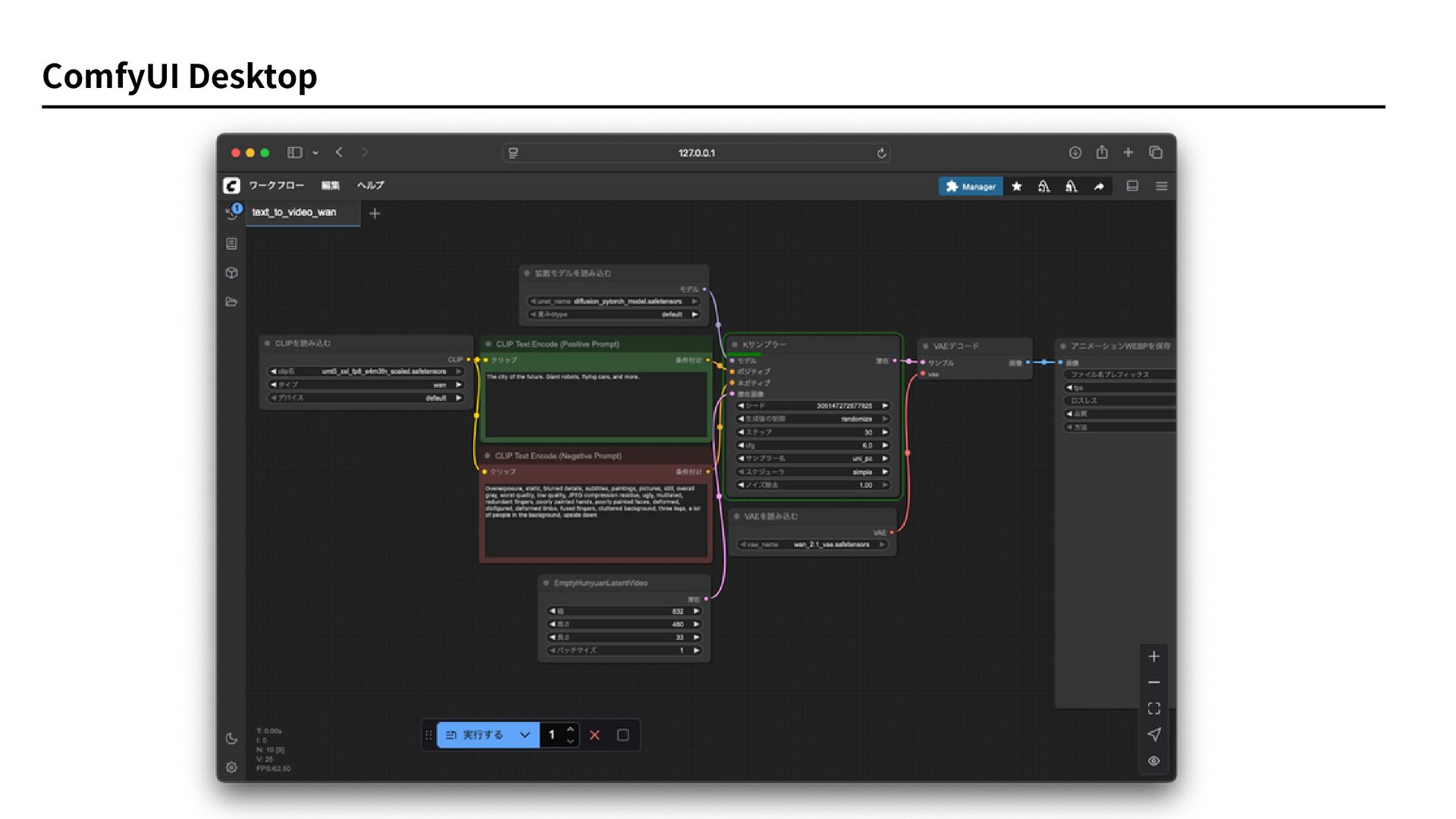This screenshot has width=1456, height=819.
Task: Click the 実行する run button
Action: point(474,735)
